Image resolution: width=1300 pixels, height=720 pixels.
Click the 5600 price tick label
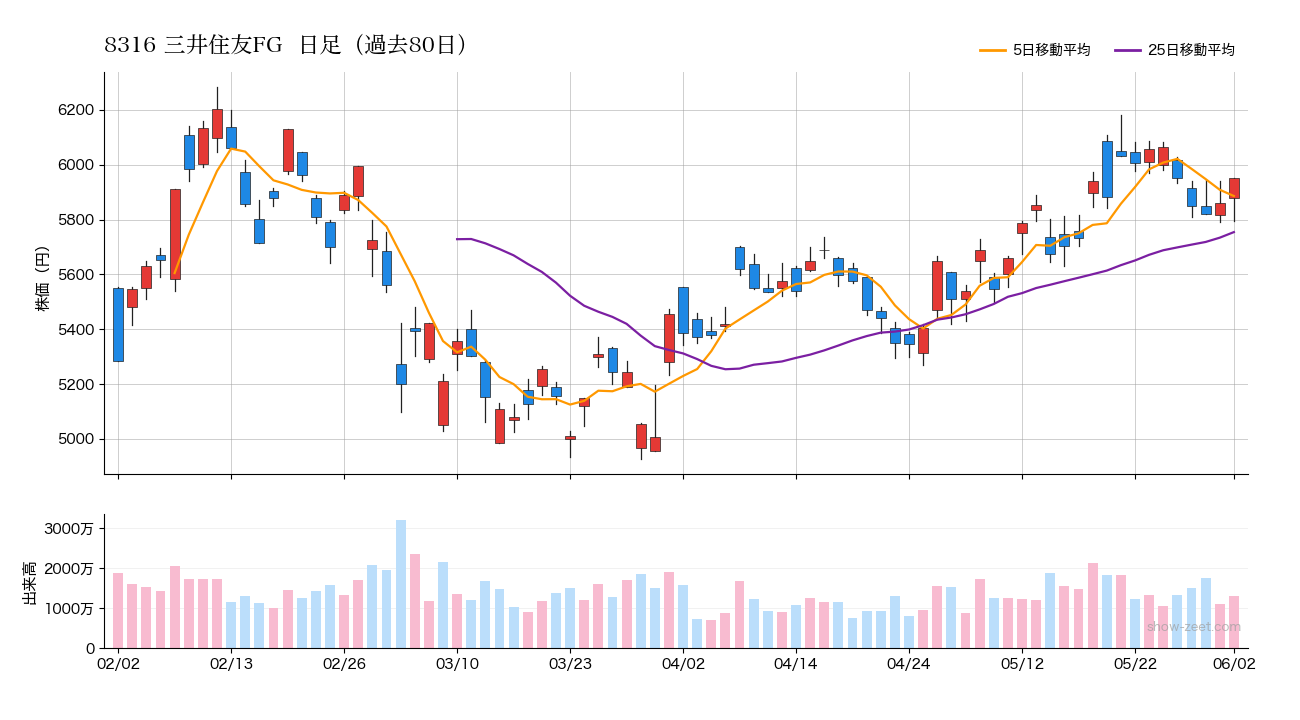76,275
